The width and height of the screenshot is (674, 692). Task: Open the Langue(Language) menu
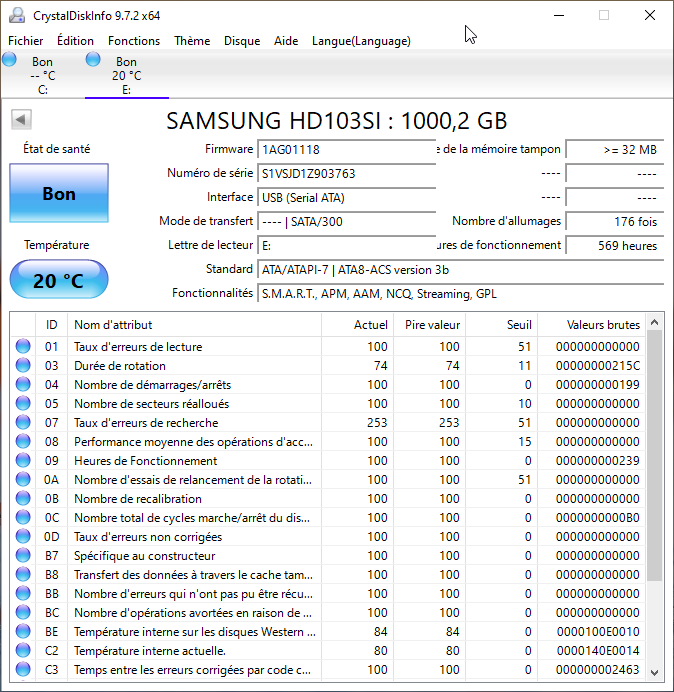pos(361,41)
